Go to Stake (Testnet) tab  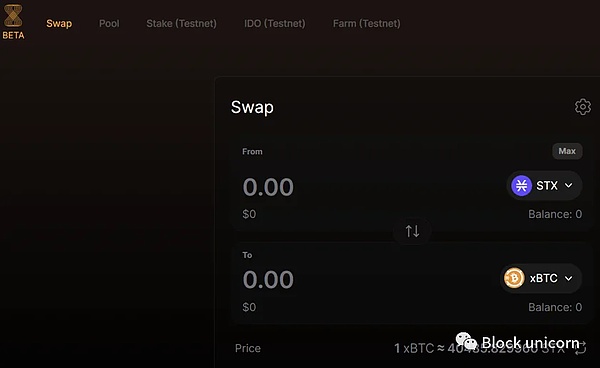click(181, 24)
